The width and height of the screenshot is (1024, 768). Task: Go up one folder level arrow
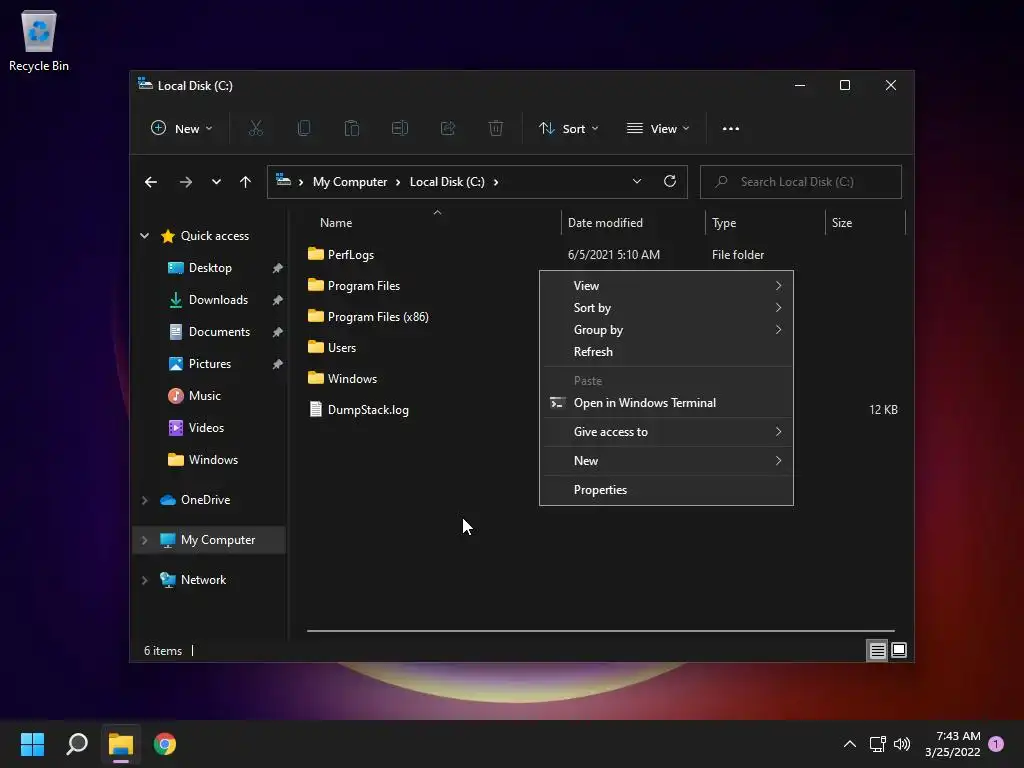[246, 182]
